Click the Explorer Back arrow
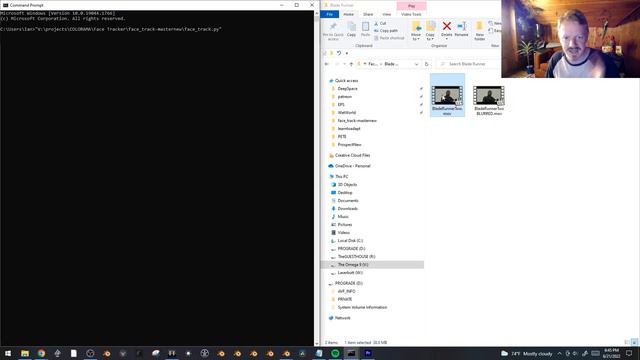This screenshot has height=360, width=640. point(327,64)
